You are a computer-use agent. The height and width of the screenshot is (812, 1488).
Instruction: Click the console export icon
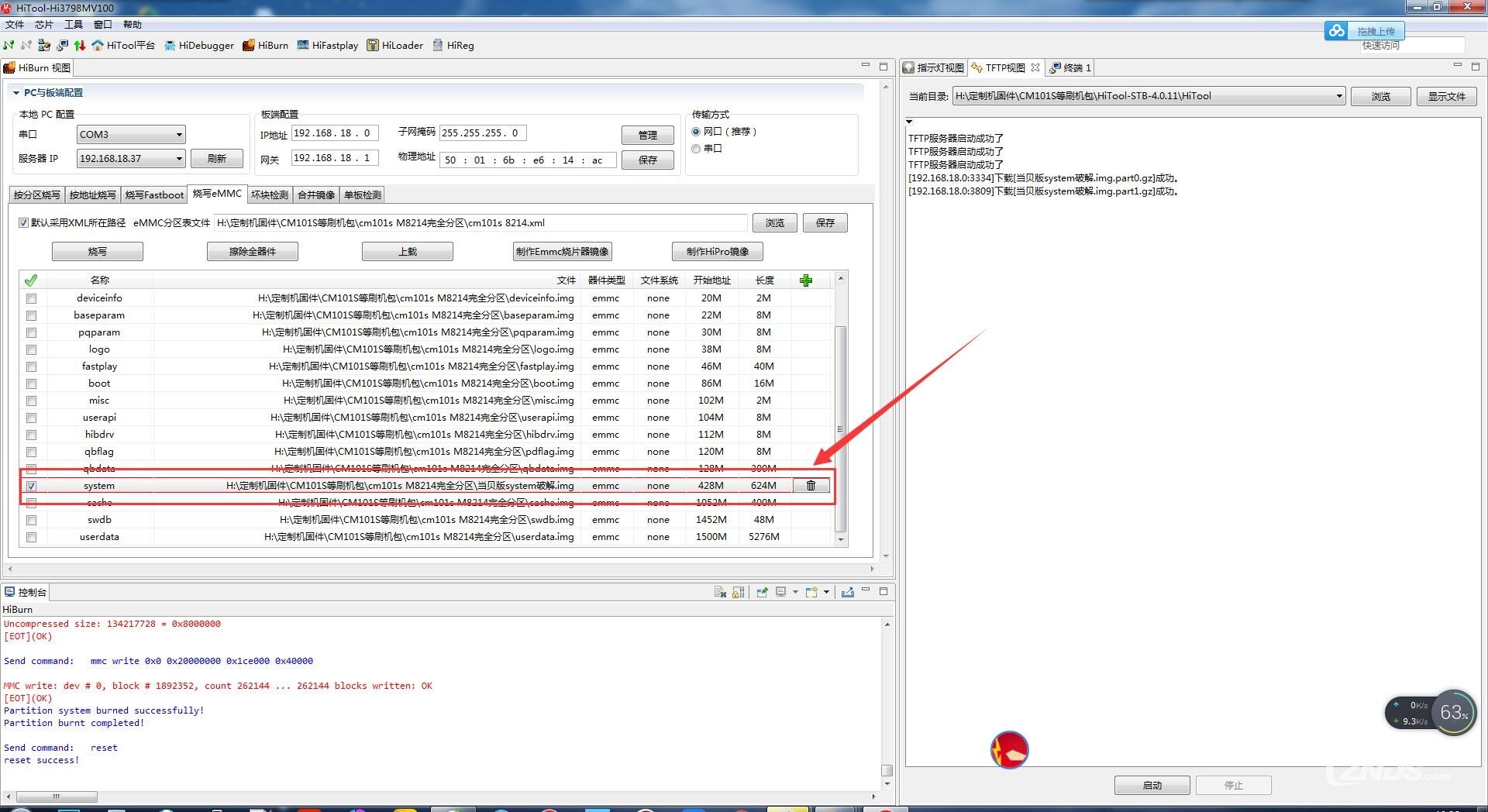pyautogui.click(x=848, y=592)
